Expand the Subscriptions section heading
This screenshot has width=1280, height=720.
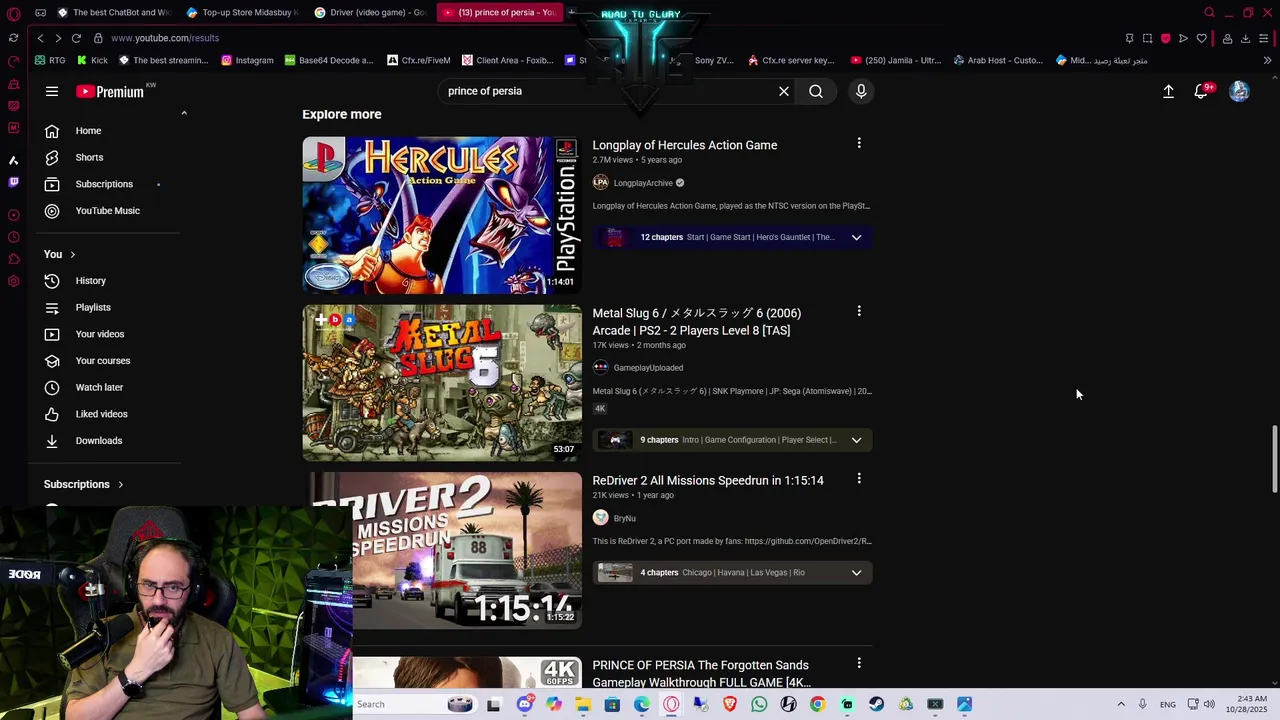coord(83,484)
